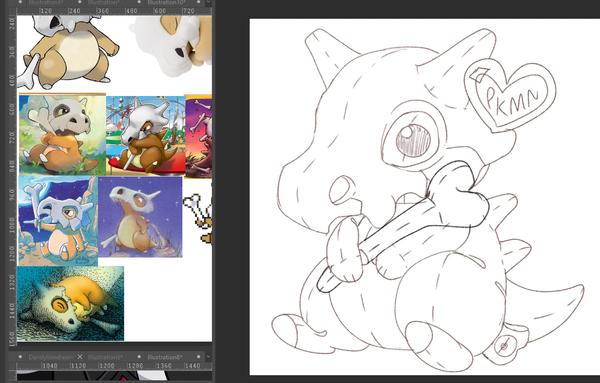Close the DandyIsredraw tab with its X
600x383 pixels.
tap(80, 357)
